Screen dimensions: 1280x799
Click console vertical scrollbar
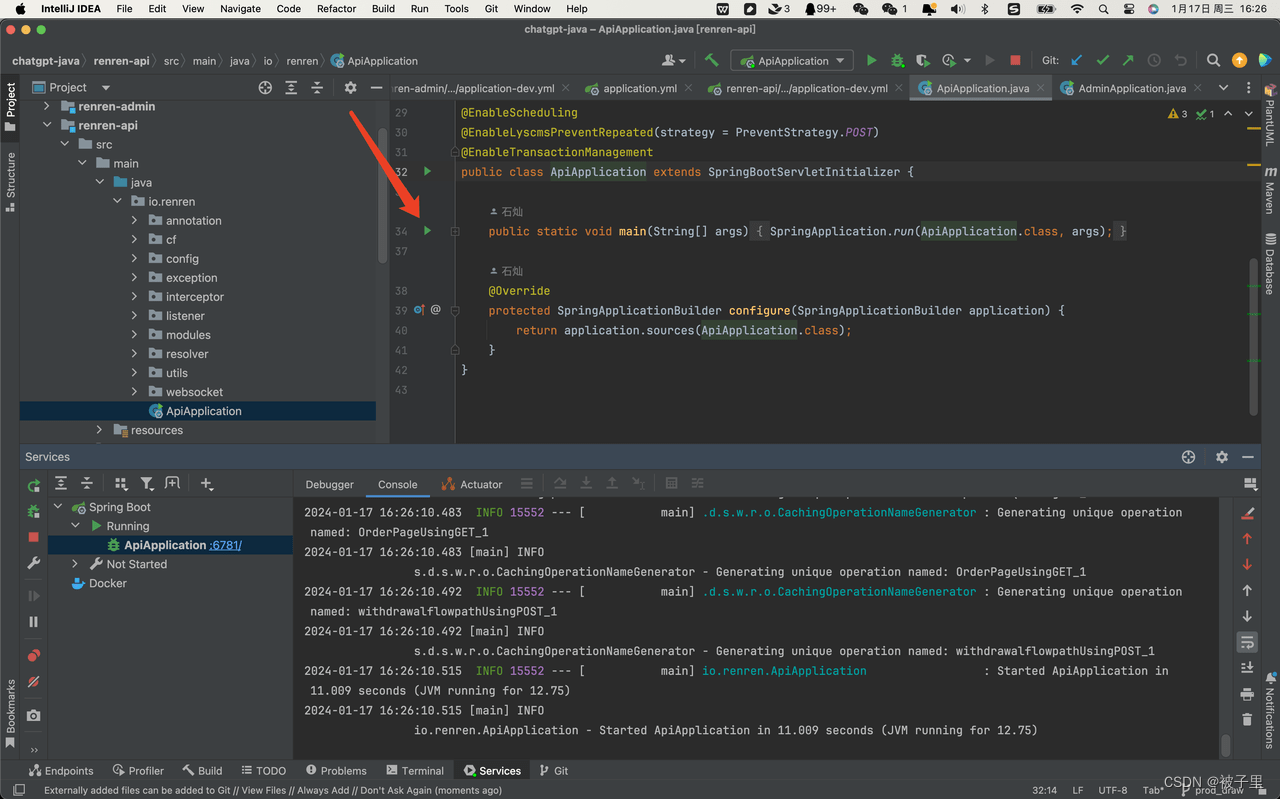(1226, 746)
